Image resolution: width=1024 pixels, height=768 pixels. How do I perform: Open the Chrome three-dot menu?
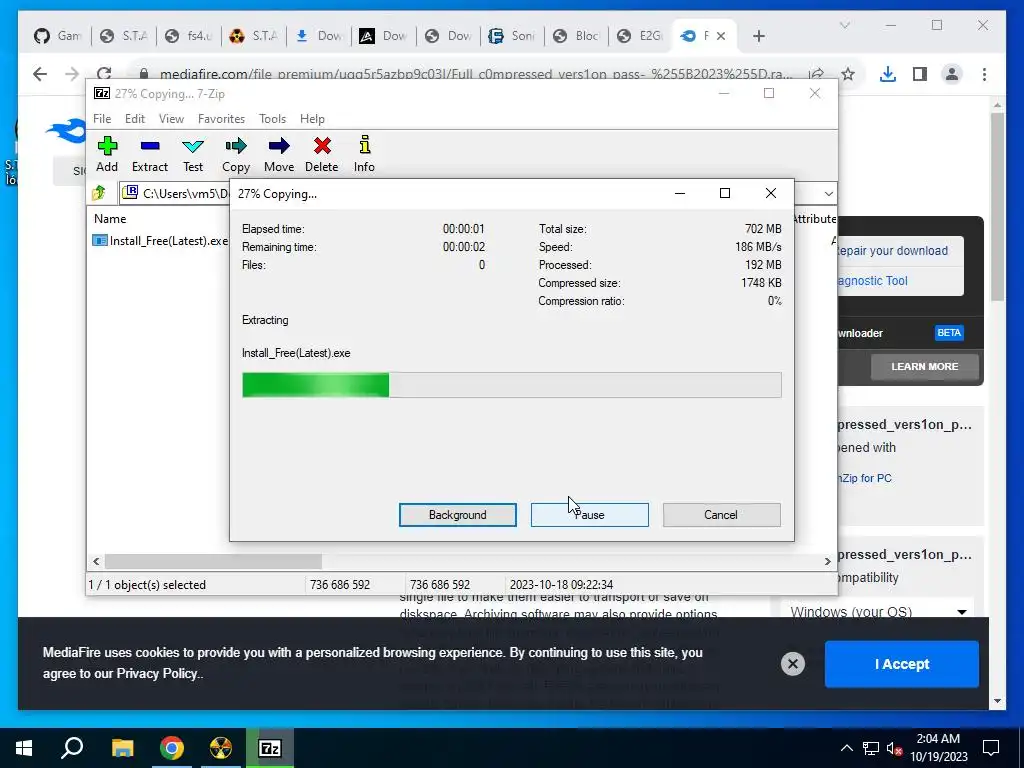[x=984, y=74]
